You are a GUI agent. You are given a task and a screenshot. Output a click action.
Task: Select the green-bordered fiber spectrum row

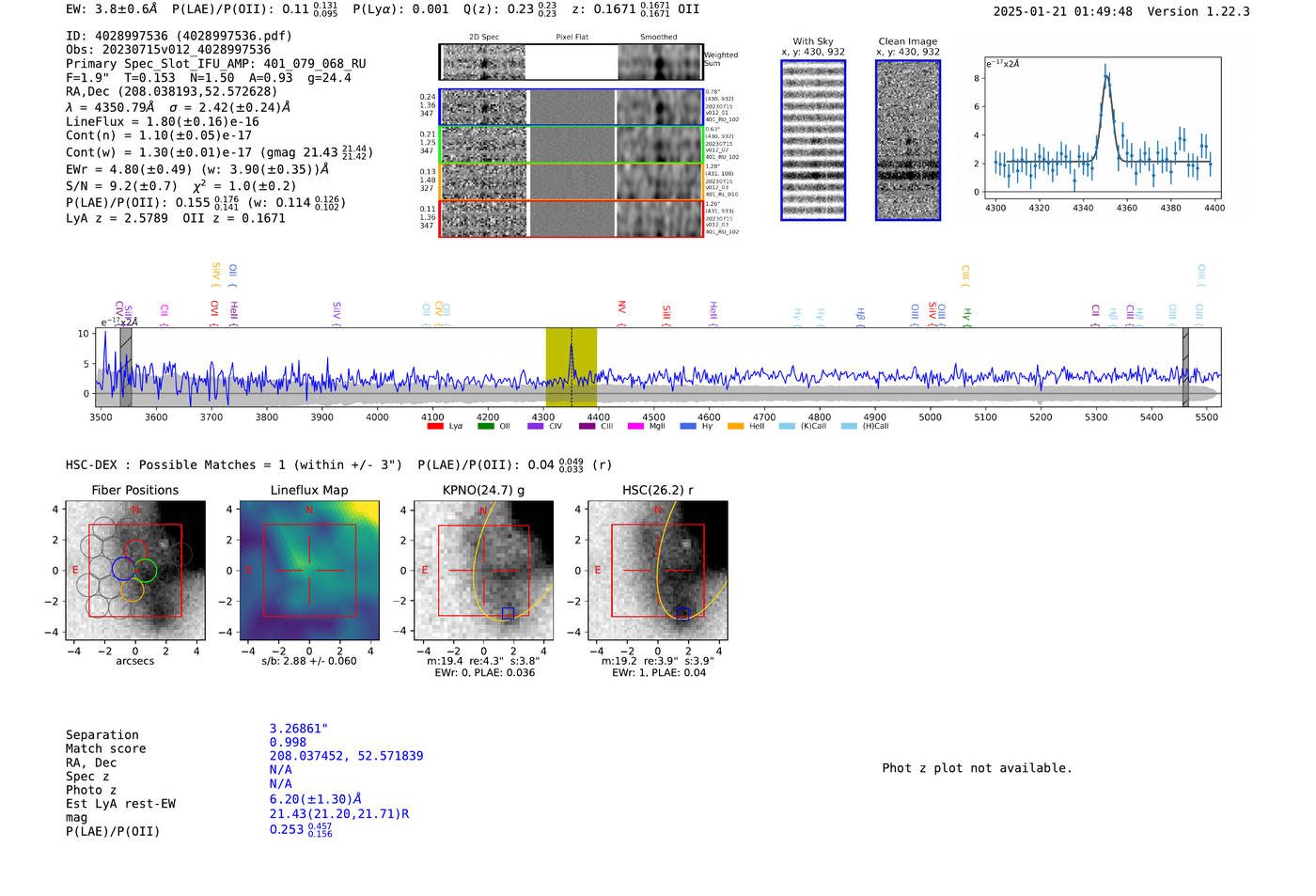point(571,145)
